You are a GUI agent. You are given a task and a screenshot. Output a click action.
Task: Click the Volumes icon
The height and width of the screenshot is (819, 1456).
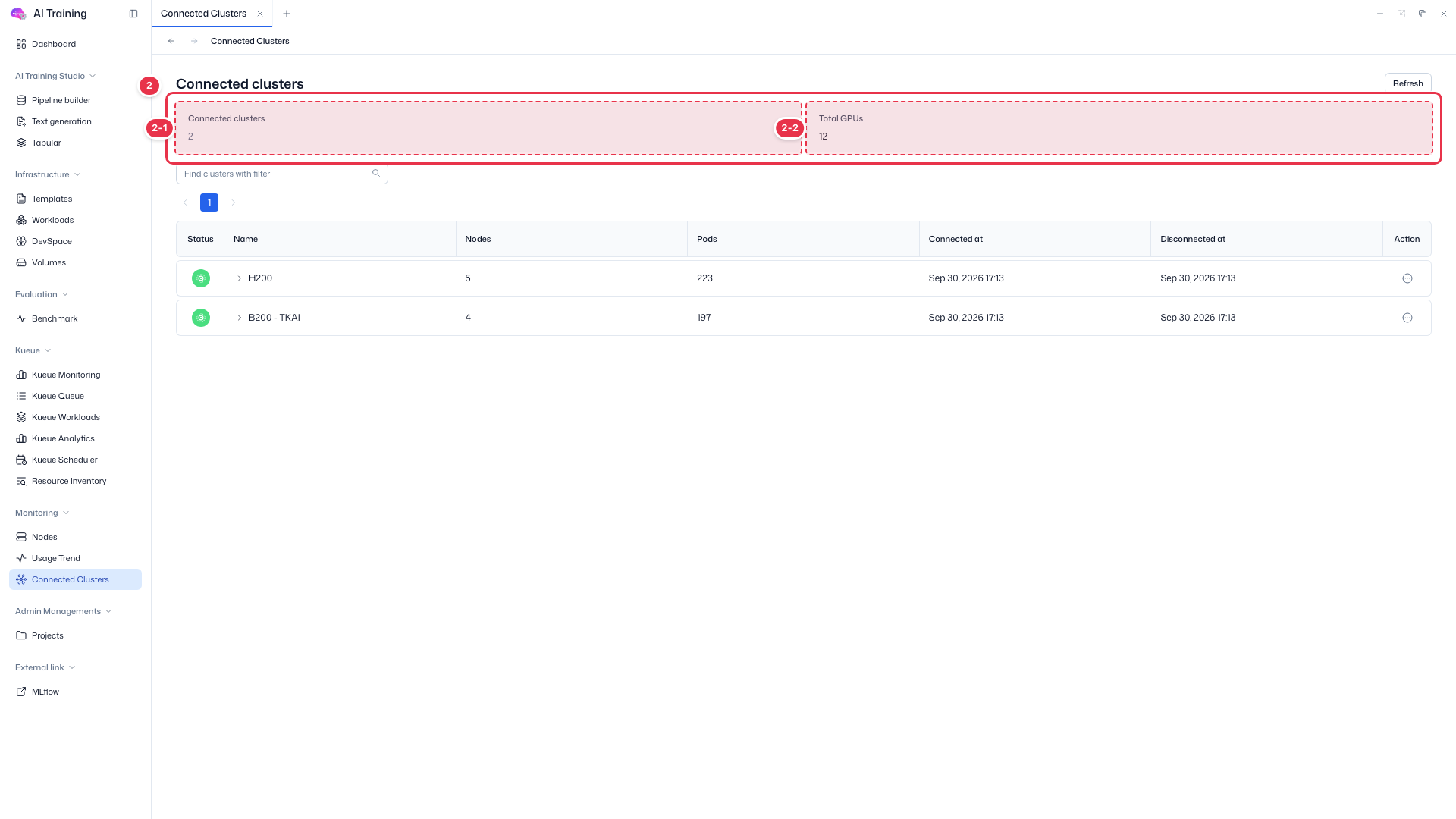(x=21, y=262)
